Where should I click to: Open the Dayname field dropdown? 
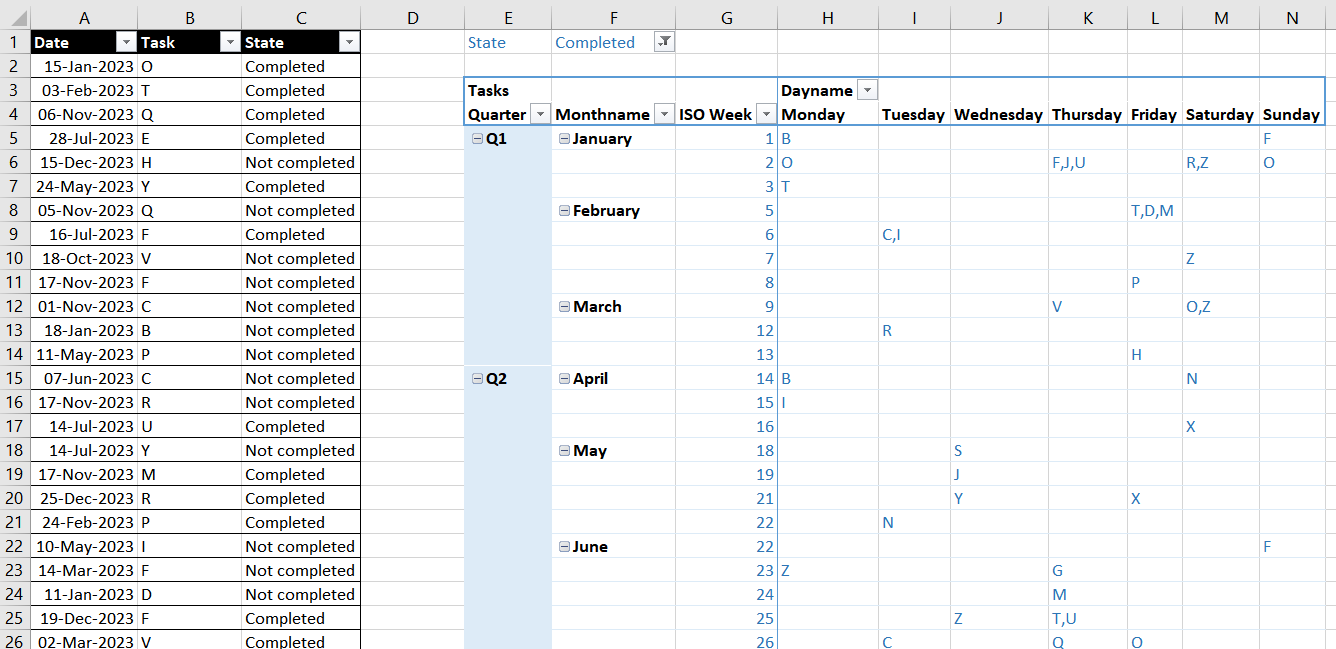point(868,90)
